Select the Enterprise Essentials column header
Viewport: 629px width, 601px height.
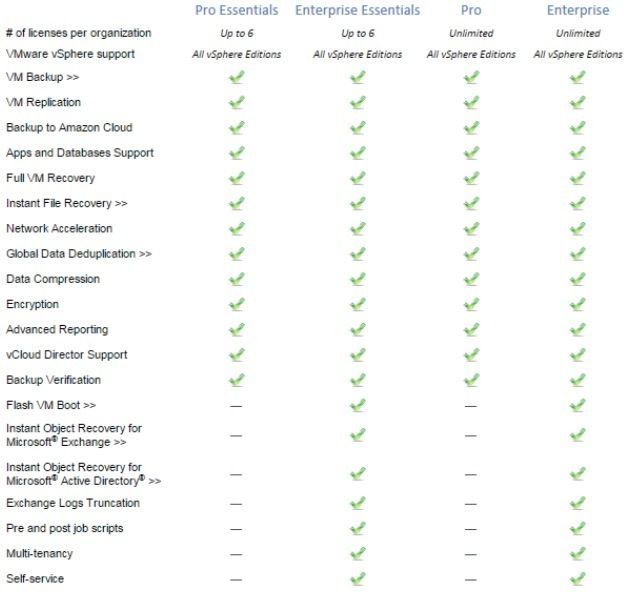coord(357,10)
